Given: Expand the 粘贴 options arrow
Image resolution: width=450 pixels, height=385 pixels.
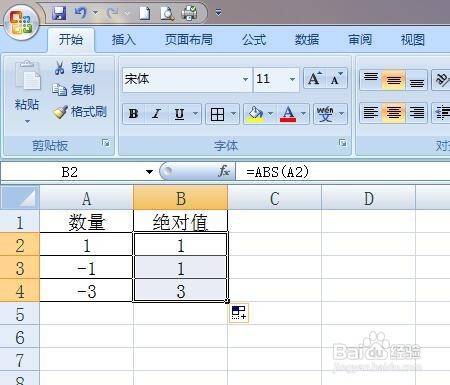Looking at the screenshot, I should pos(27,122).
